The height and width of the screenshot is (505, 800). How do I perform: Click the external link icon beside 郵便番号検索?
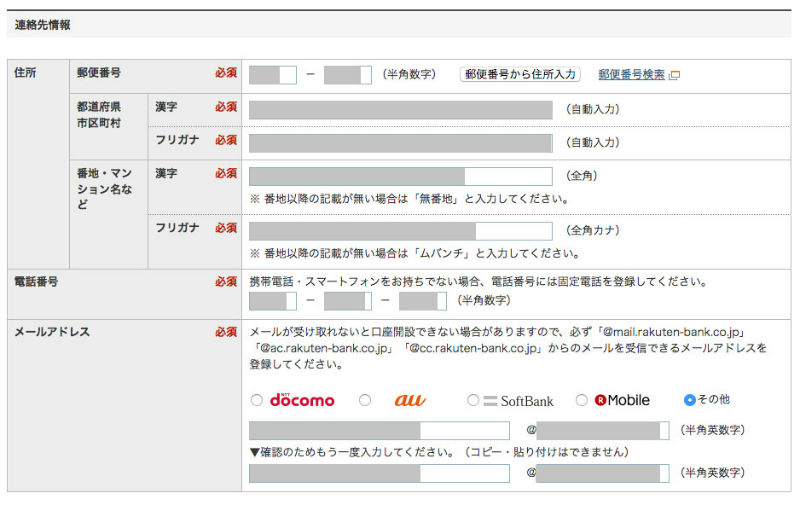pyautogui.click(x=674, y=75)
